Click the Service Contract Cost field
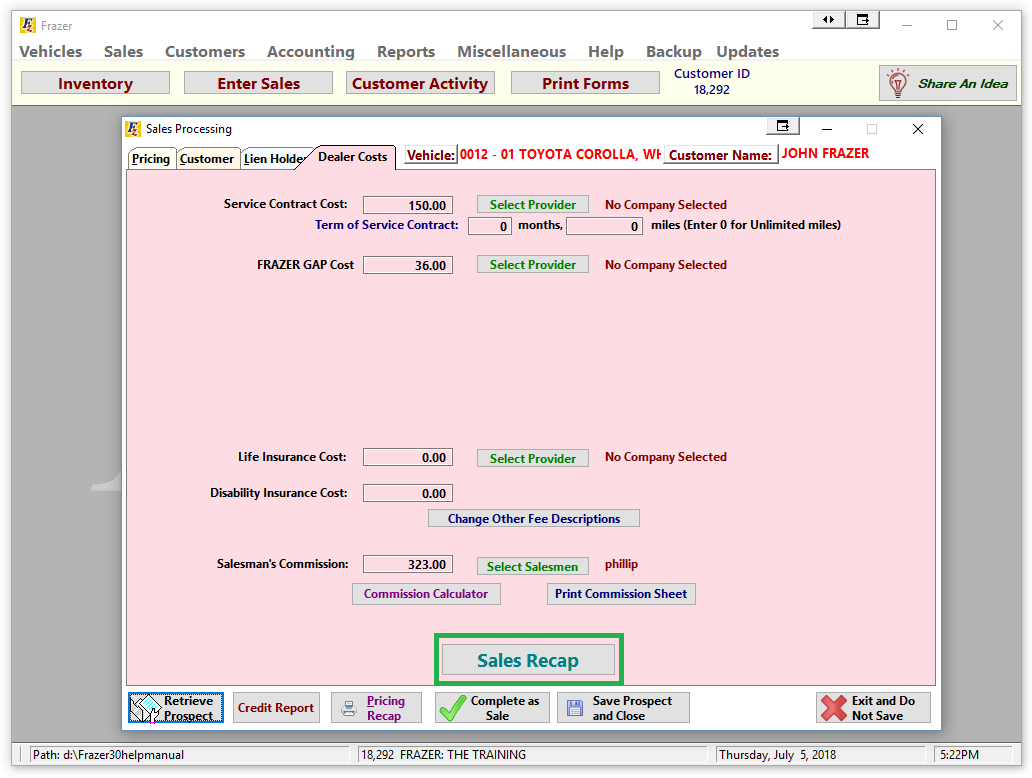1032x778 pixels. click(407, 205)
